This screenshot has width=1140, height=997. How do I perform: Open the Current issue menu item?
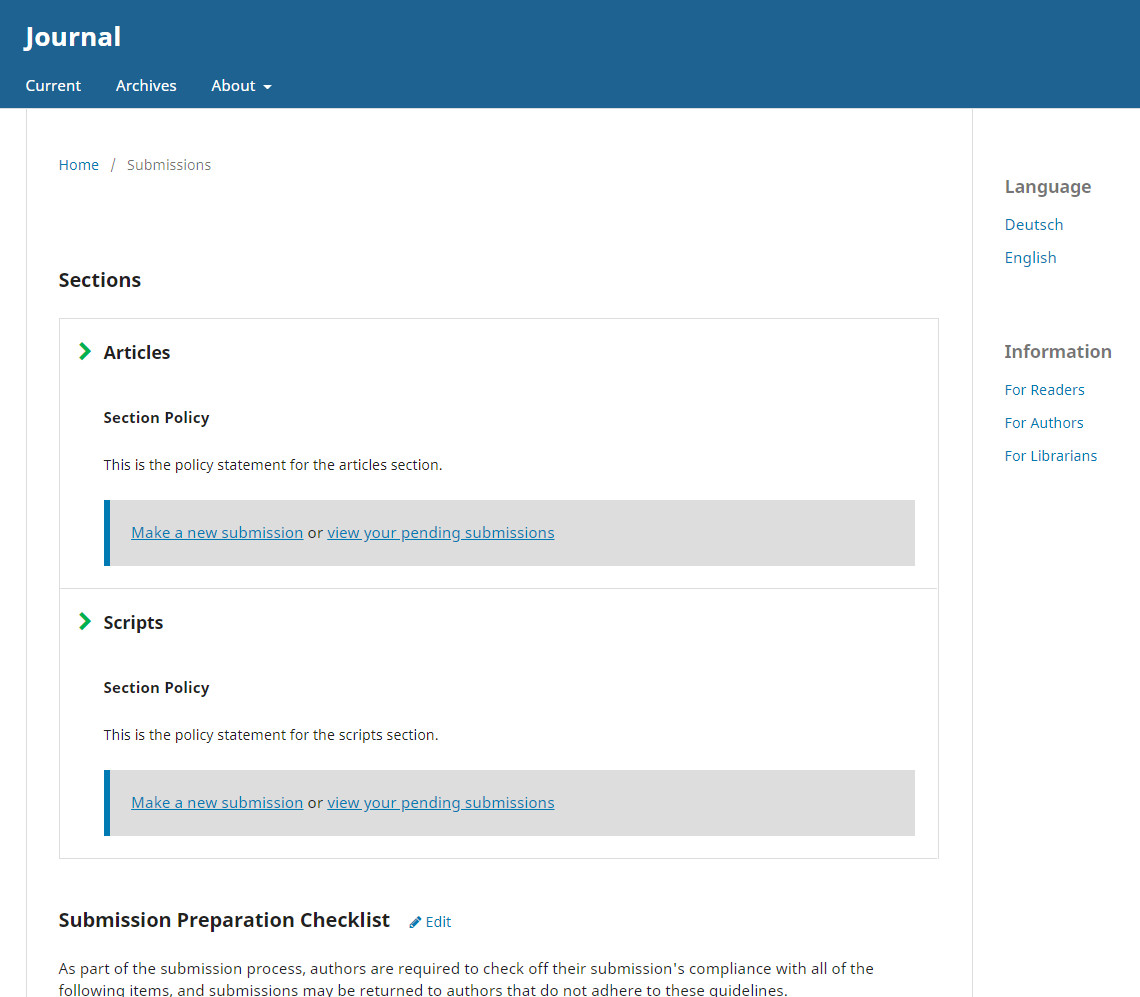(x=53, y=86)
